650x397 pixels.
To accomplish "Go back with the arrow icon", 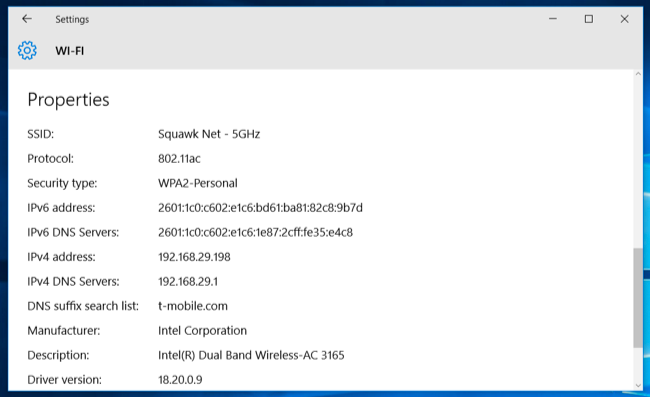I will (27, 19).
